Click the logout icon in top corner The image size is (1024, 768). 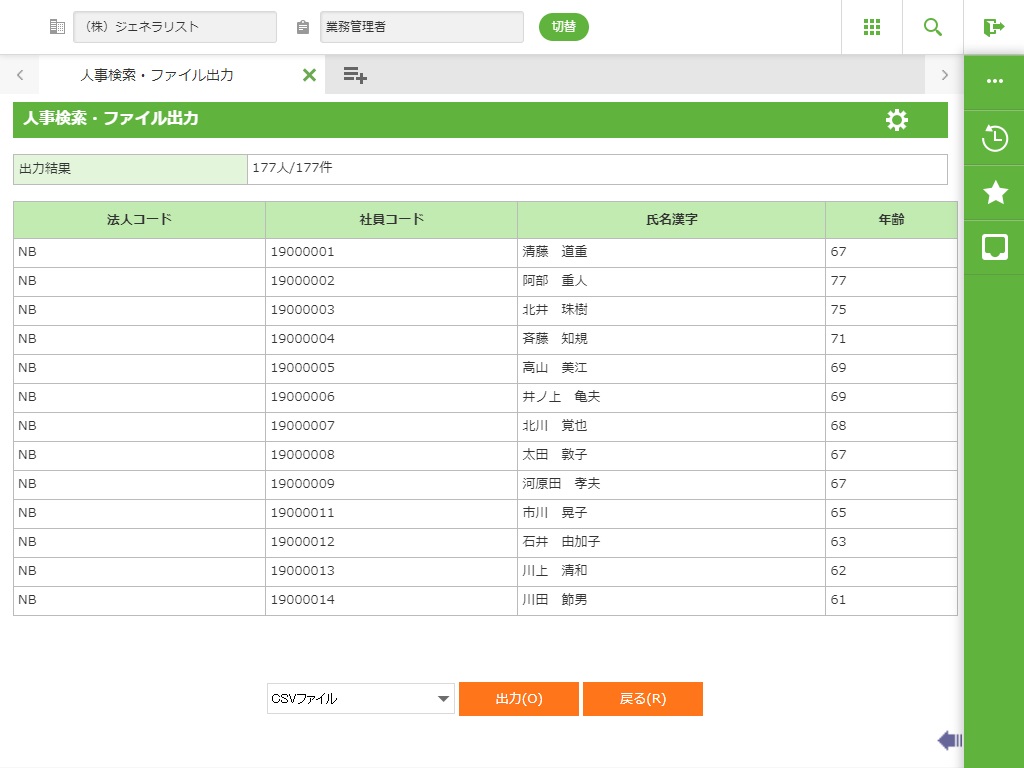(993, 27)
